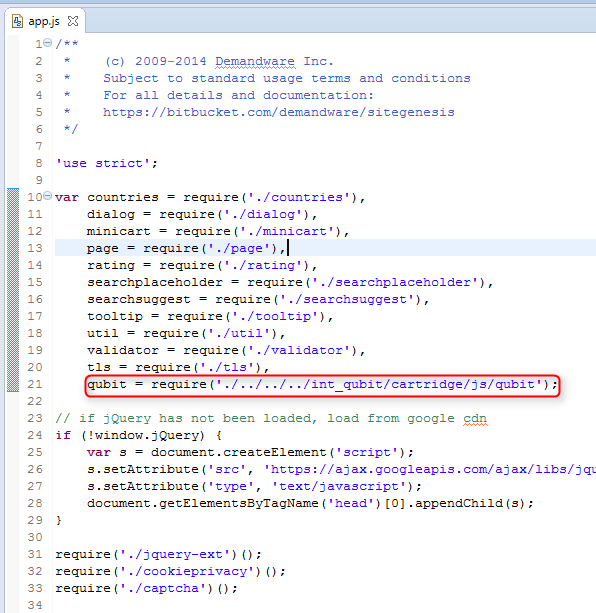This screenshot has width=596, height=613.
Task: Click the app.js file icon in tab
Action: tap(17, 21)
